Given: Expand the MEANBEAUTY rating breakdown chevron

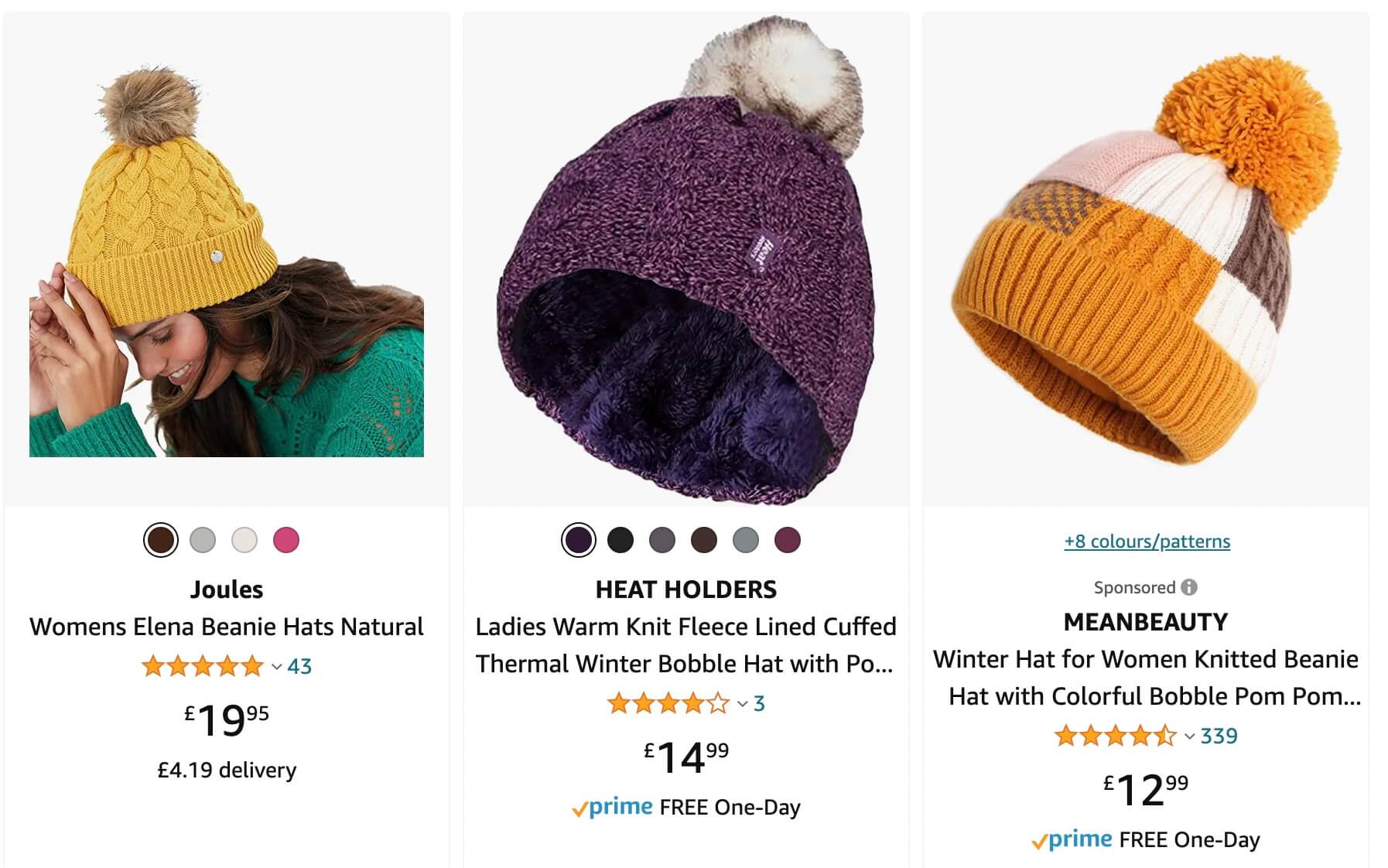Looking at the screenshot, I should point(1190,736).
